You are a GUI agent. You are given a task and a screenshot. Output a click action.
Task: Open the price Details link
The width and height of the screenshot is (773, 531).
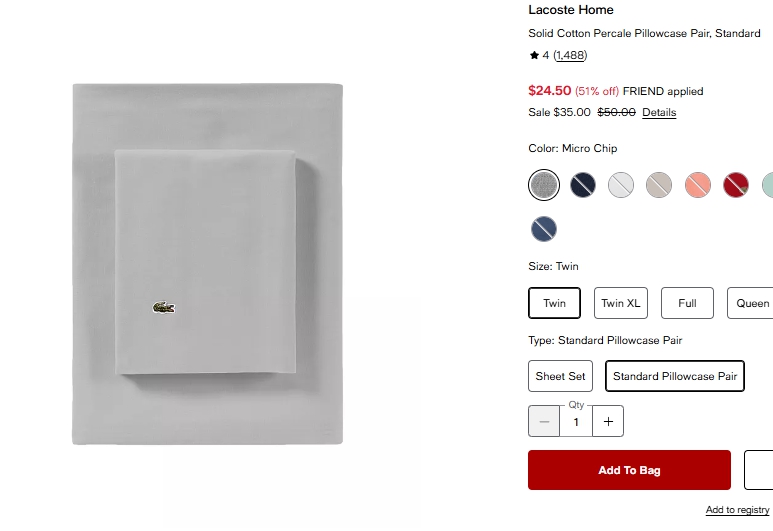(659, 112)
